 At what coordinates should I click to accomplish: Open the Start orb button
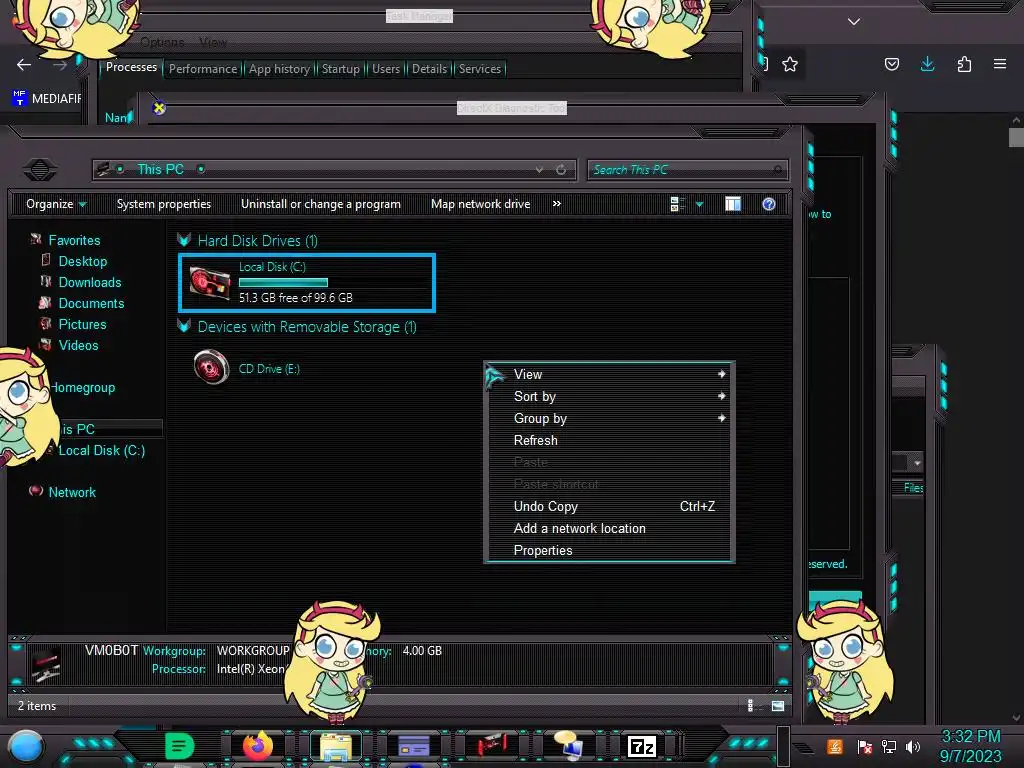click(x=26, y=747)
